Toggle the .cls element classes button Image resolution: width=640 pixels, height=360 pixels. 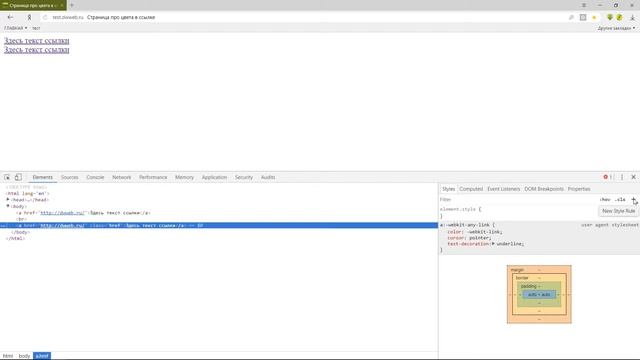[620, 200]
